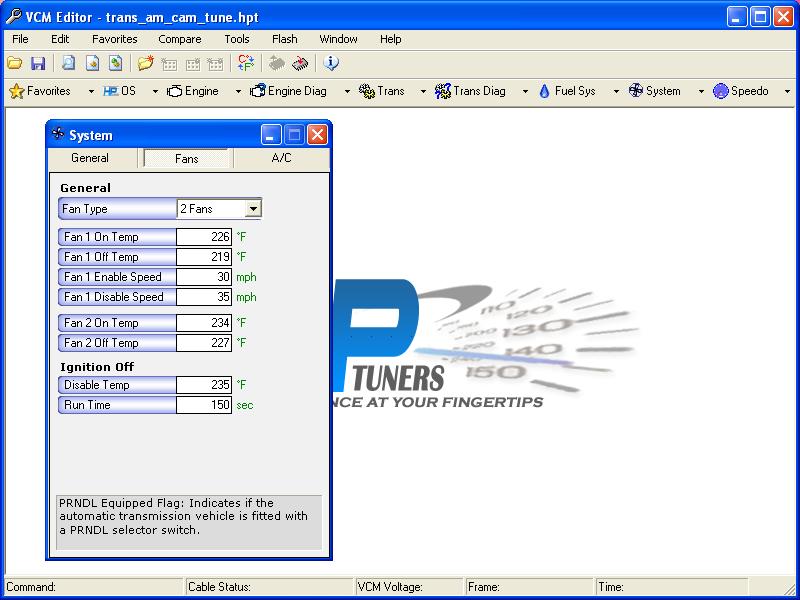Image resolution: width=800 pixels, height=600 pixels.
Task: Click the temperature units C/F conversion icon
Action: click(x=245, y=63)
